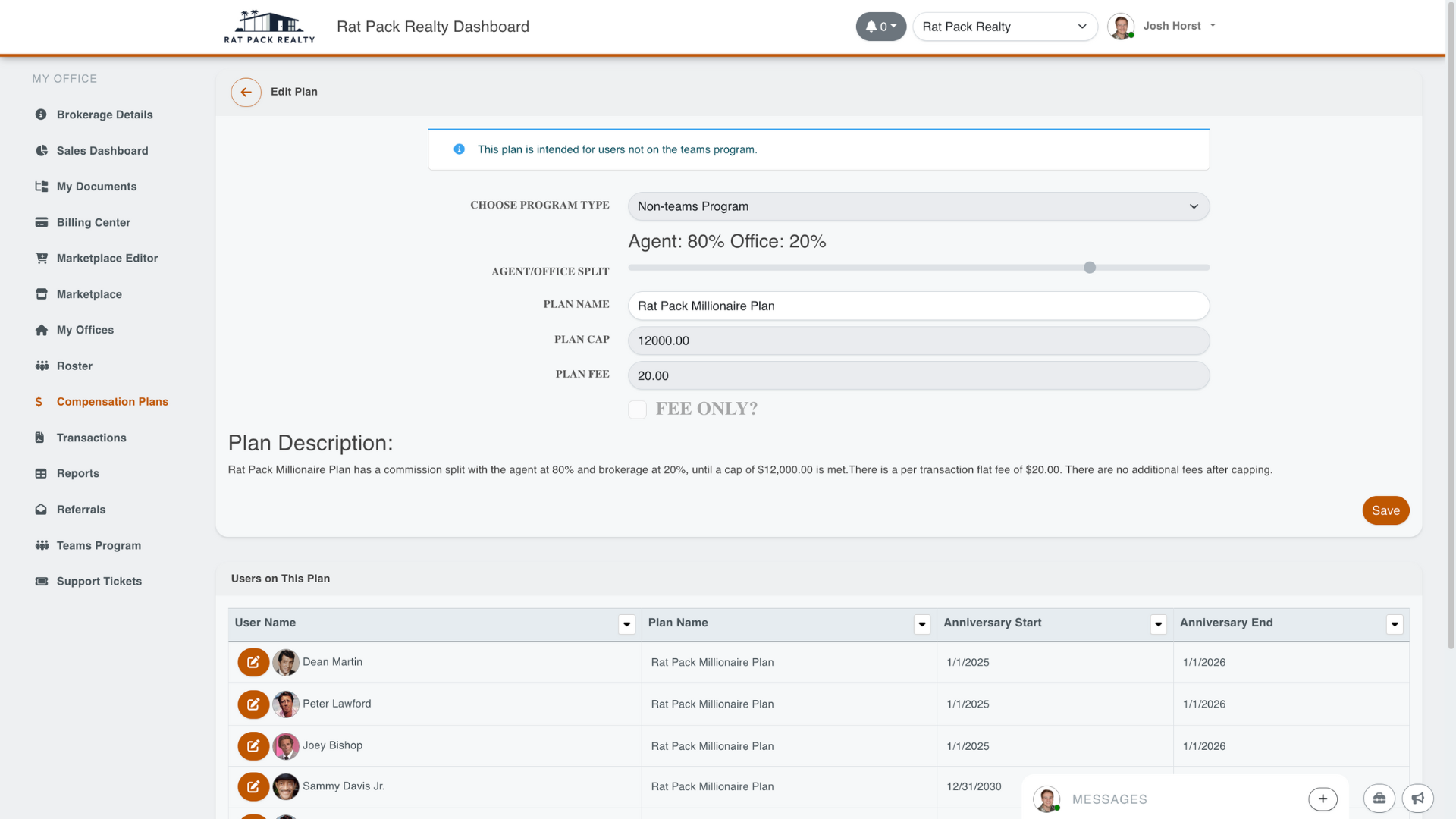Select the Sales Dashboard pie chart icon

[40, 150]
